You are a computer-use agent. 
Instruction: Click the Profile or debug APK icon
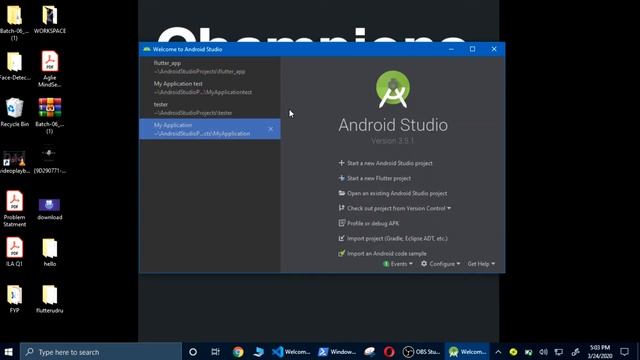tap(342, 223)
